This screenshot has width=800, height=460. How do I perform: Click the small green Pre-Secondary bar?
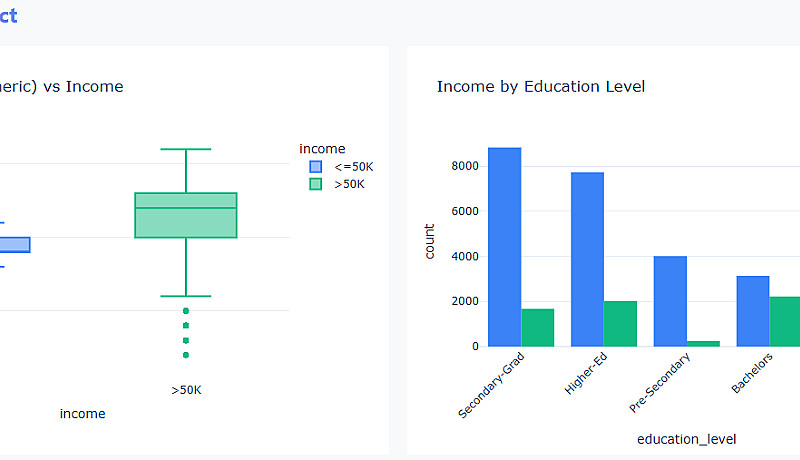[x=703, y=343]
